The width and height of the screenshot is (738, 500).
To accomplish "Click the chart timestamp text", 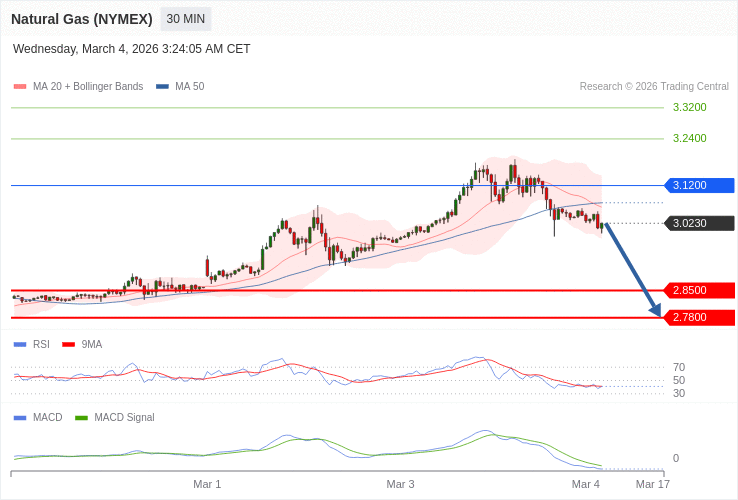I will (132, 49).
